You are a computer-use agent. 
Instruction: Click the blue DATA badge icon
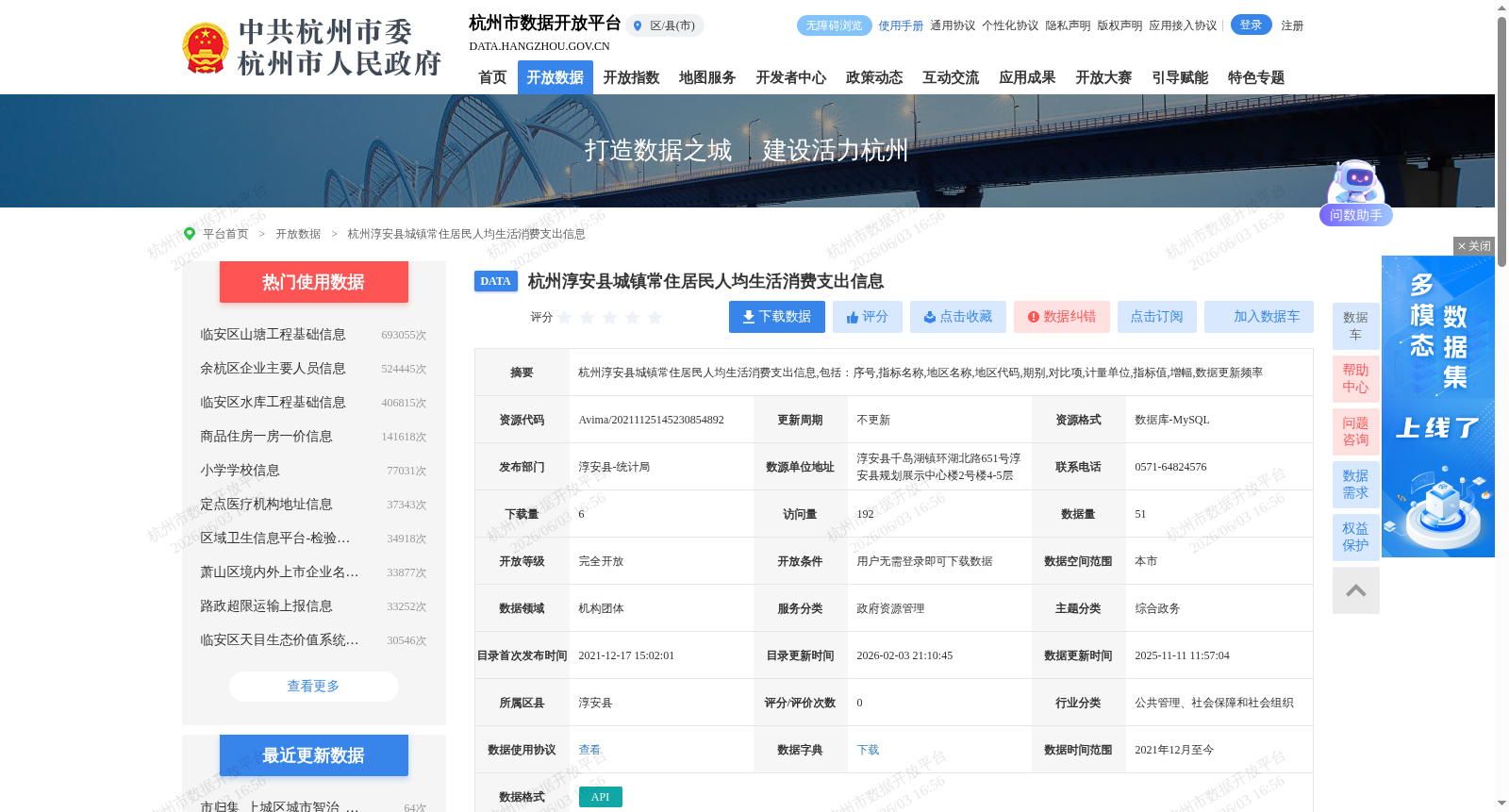pos(496,281)
